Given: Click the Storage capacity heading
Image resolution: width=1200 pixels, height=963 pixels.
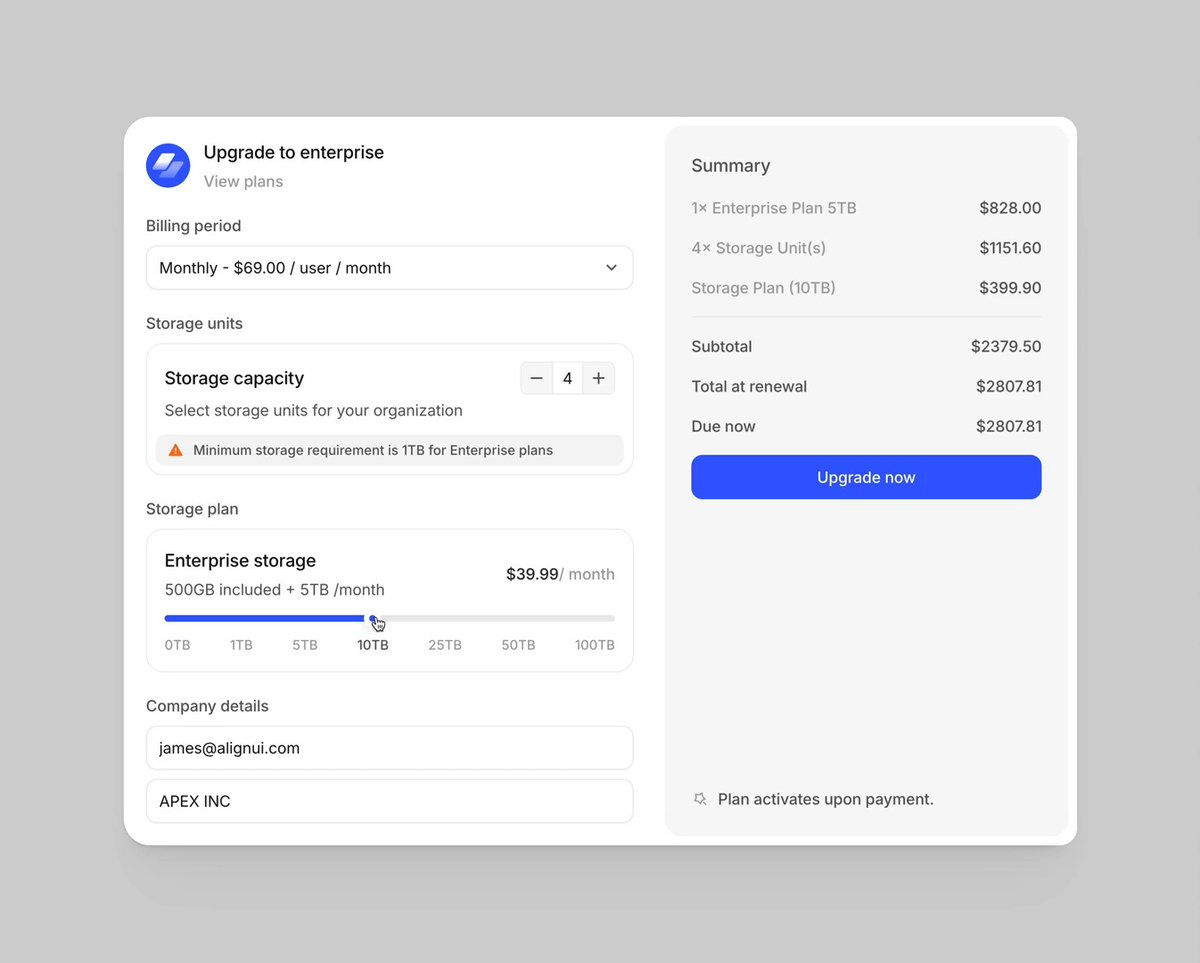Looking at the screenshot, I should click(x=234, y=378).
